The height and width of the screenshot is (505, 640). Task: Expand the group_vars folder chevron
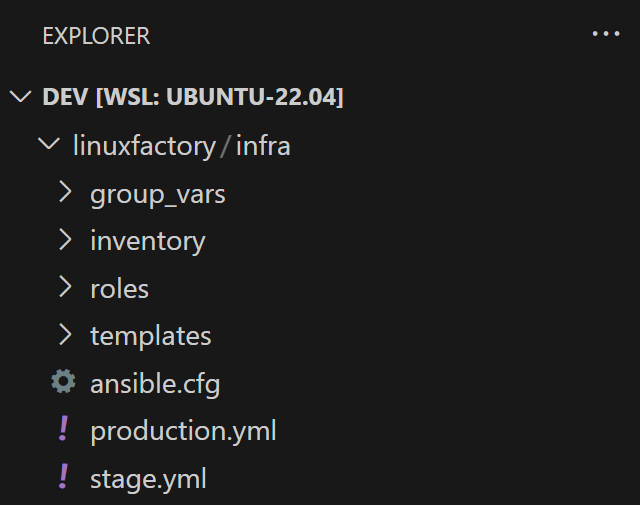tap(66, 192)
